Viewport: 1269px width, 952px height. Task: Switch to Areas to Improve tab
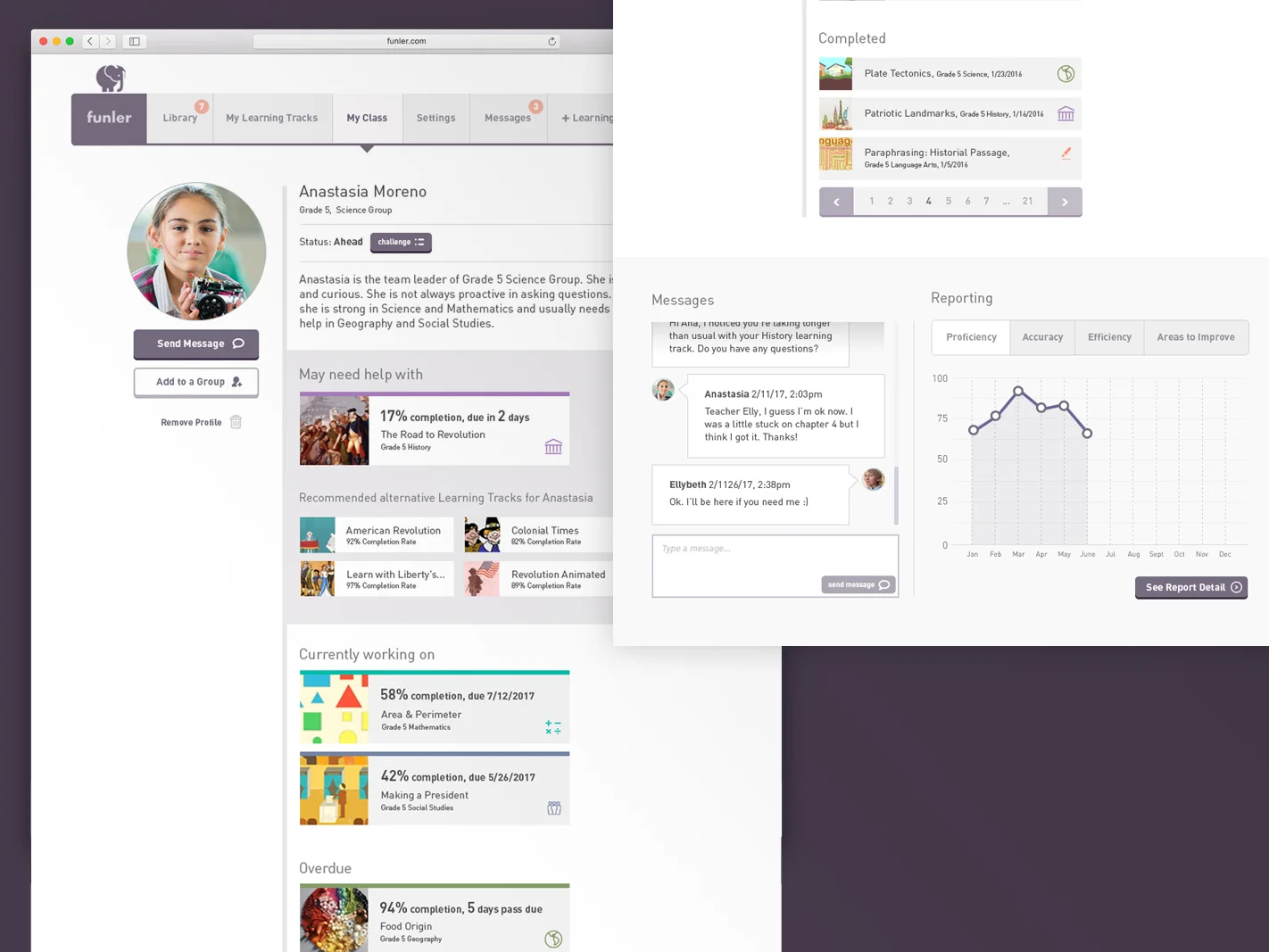(1196, 337)
